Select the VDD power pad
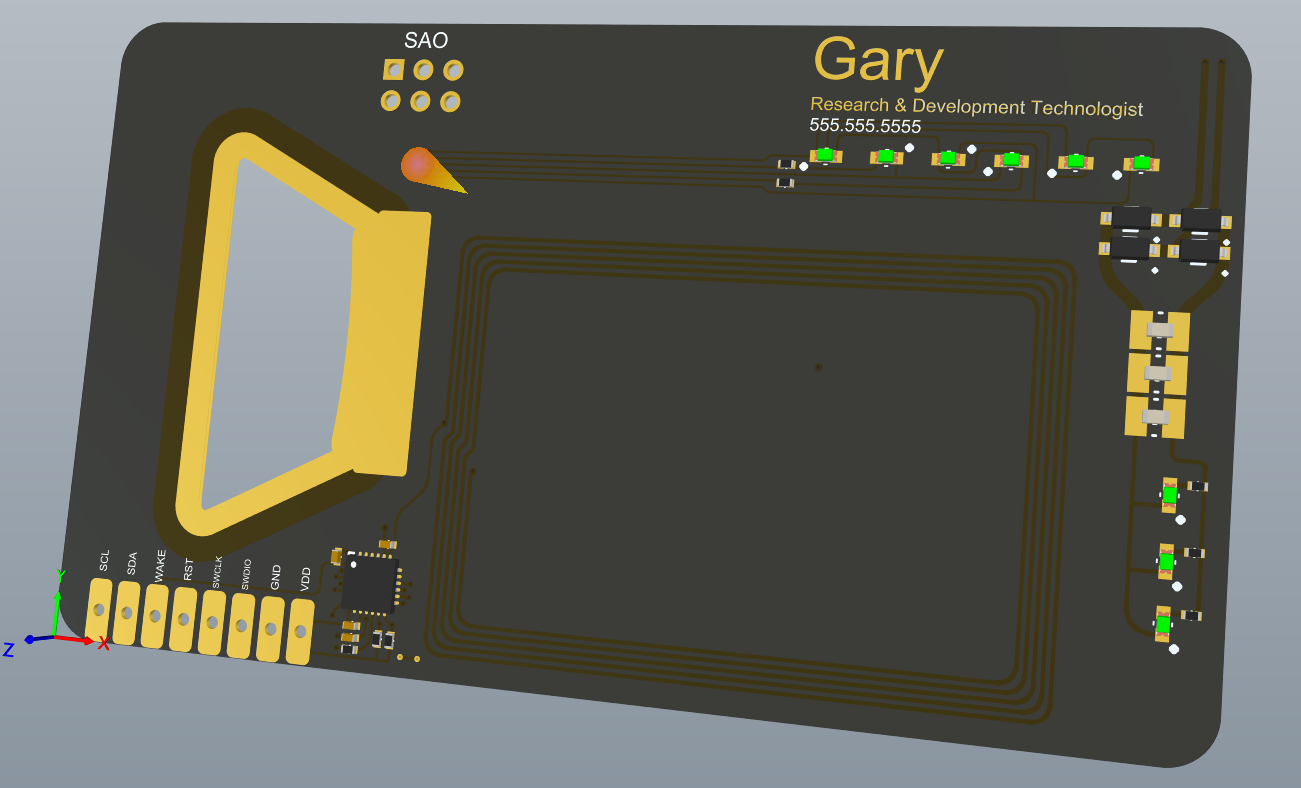 299,632
